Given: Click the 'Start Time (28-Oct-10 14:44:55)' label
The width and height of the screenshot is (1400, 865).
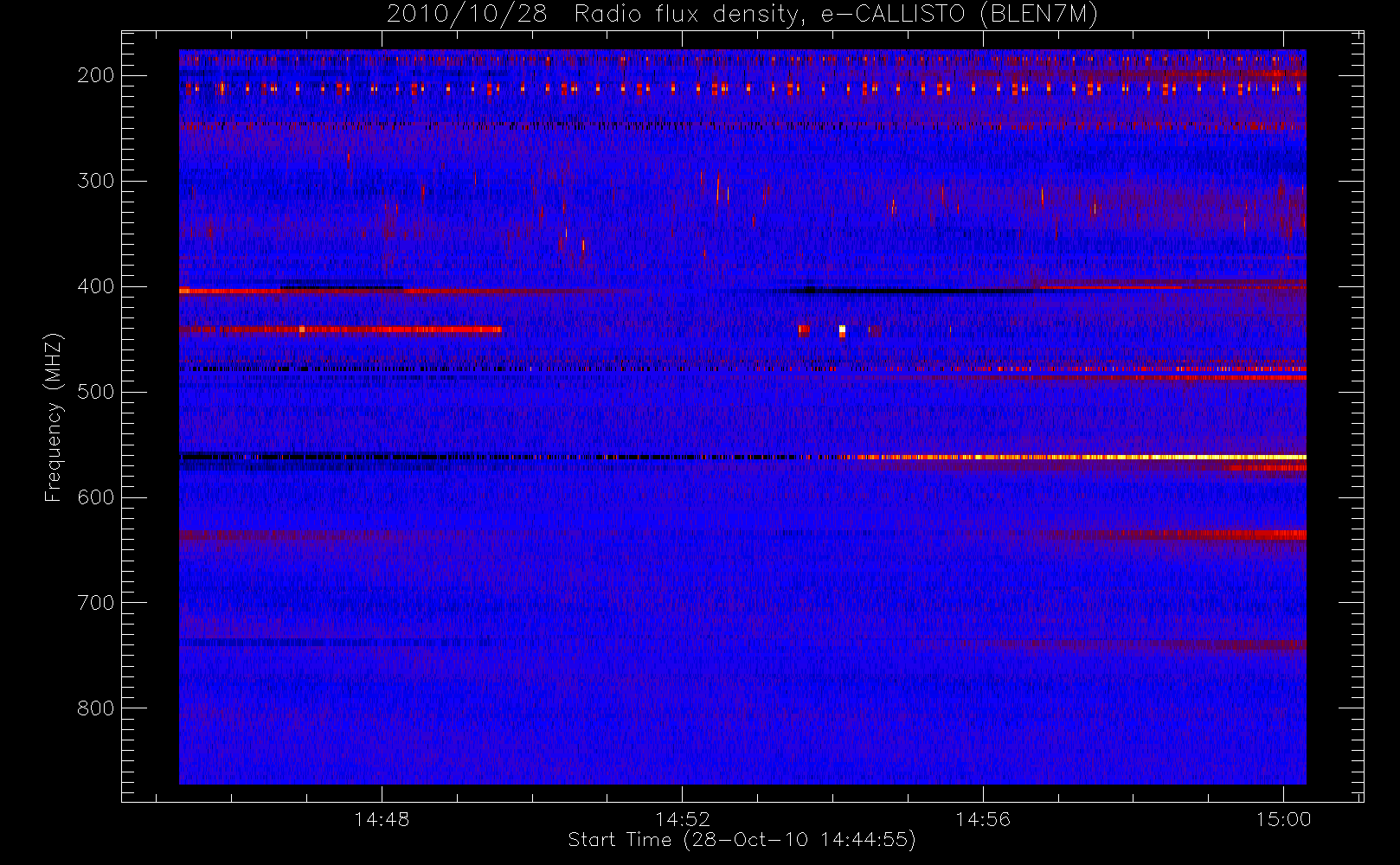Looking at the screenshot, I should coord(742,840).
